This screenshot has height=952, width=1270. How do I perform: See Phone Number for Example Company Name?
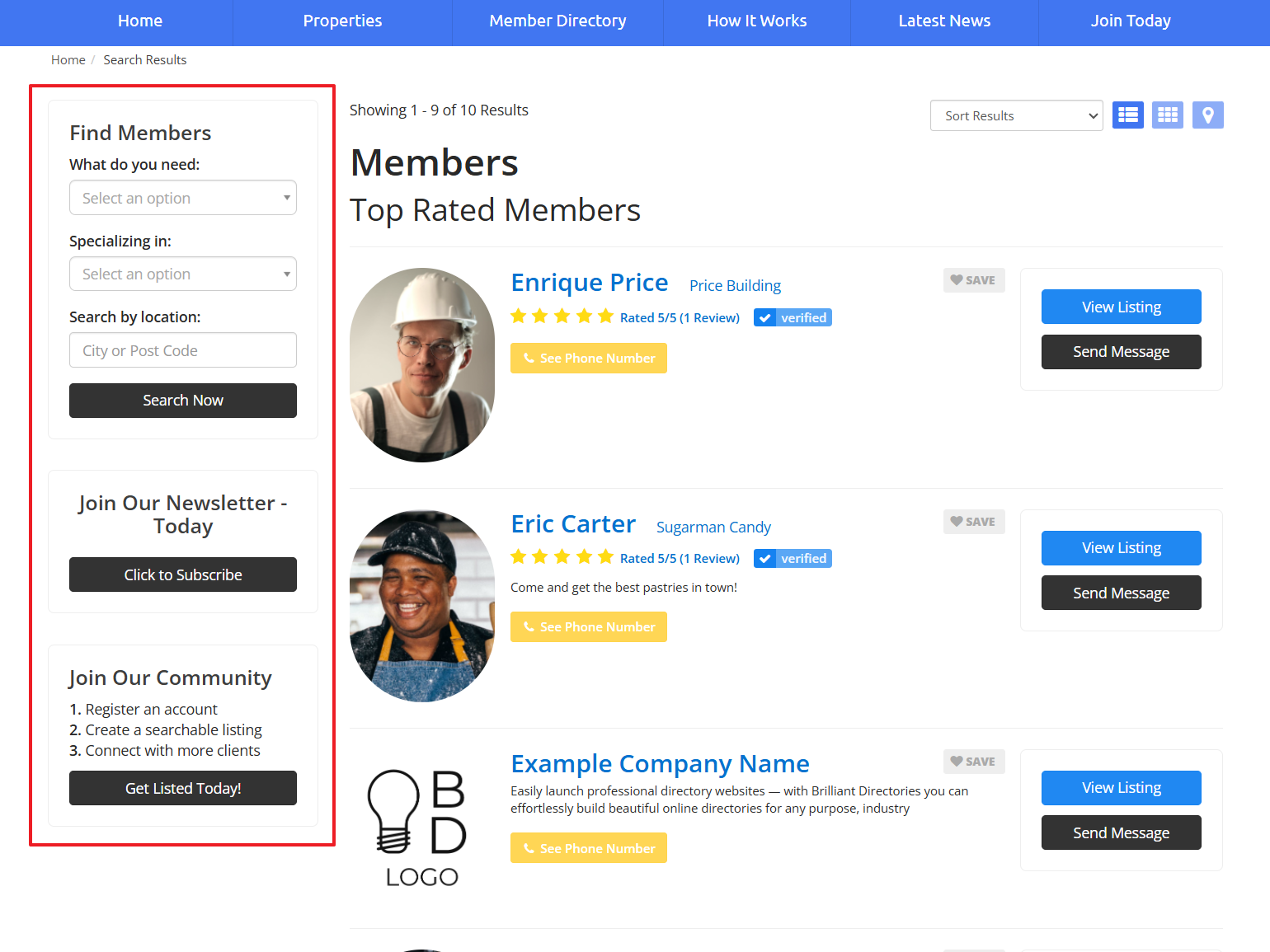pyautogui.click(x=589, y=848)
